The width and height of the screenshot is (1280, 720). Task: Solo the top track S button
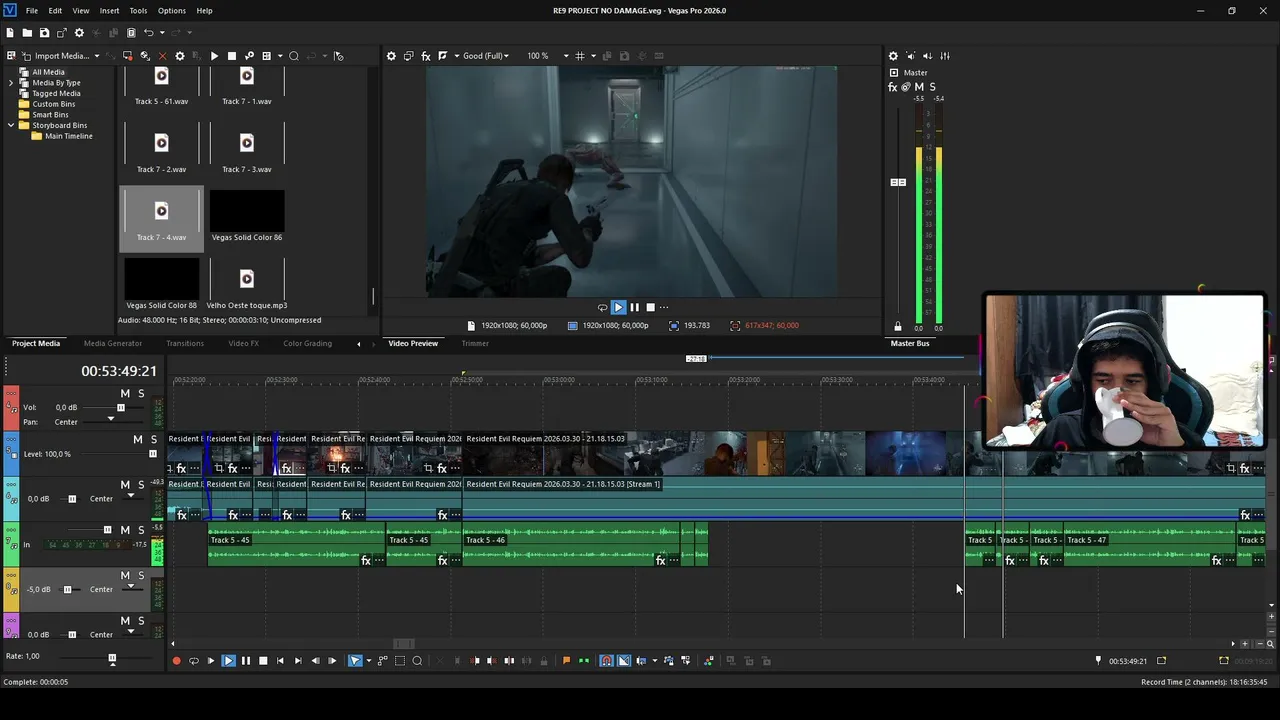141,394
